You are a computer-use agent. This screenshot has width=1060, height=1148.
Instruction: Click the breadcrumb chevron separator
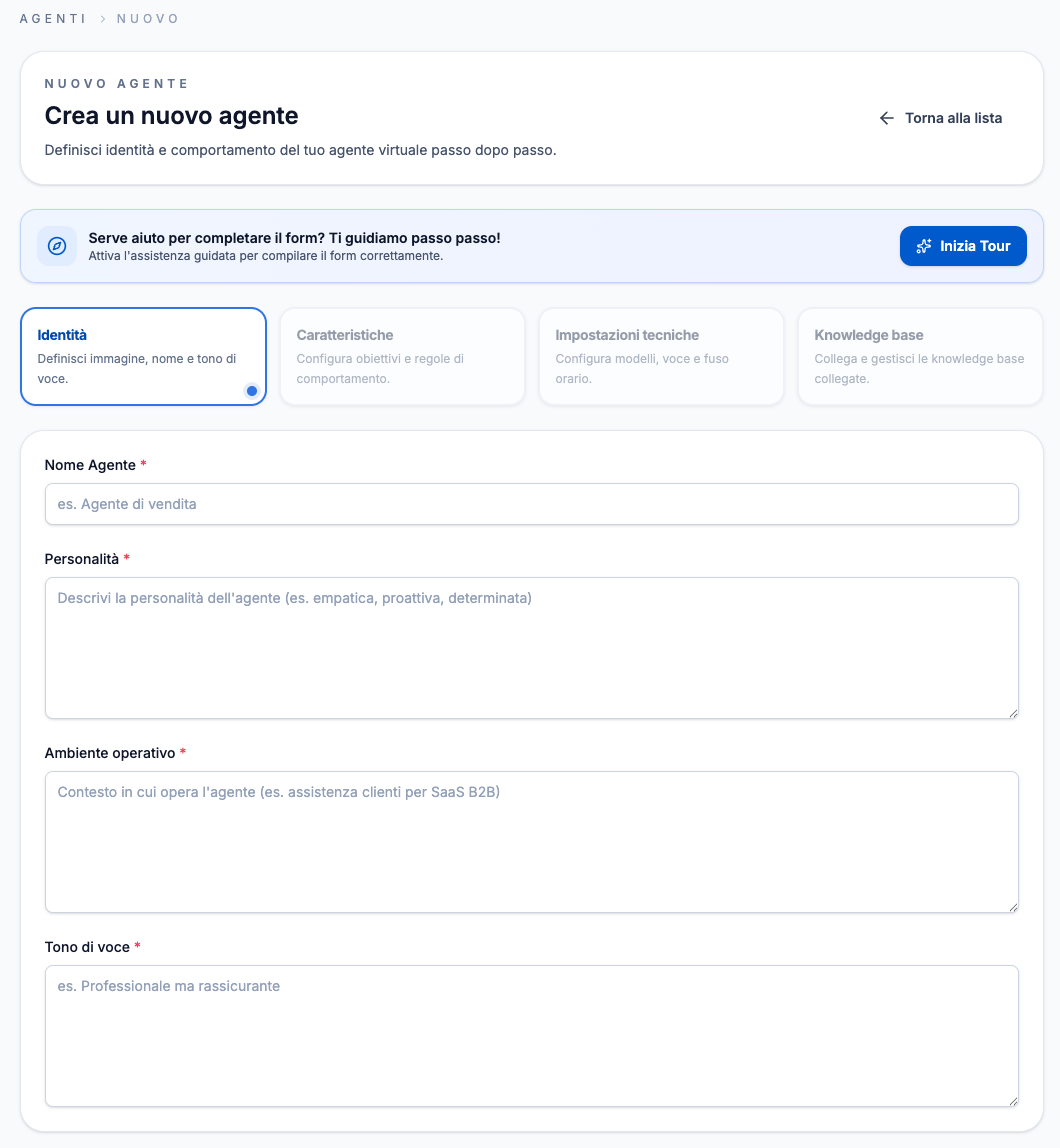click(102, 19)
